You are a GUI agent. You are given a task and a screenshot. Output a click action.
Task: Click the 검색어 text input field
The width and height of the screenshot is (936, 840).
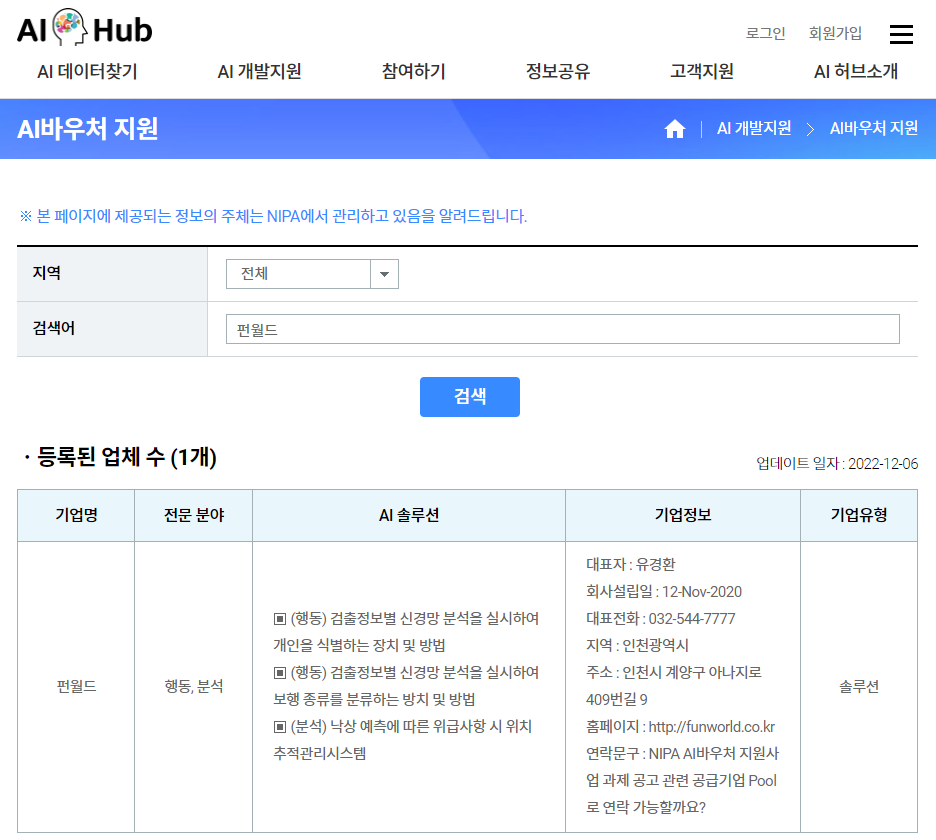click(562, 329)
